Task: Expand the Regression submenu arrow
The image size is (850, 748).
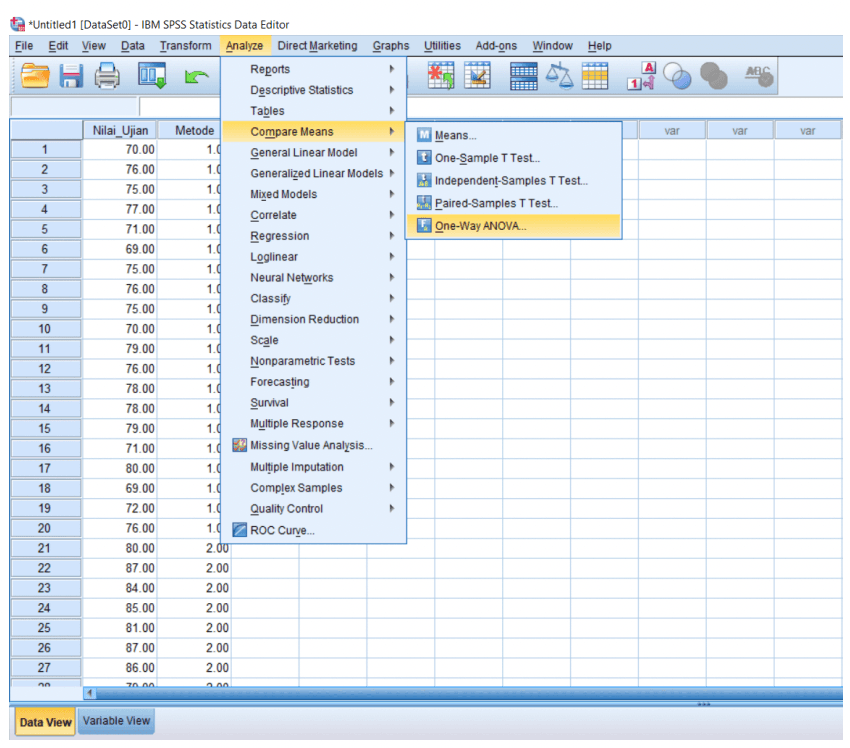Action: [391, 236]
